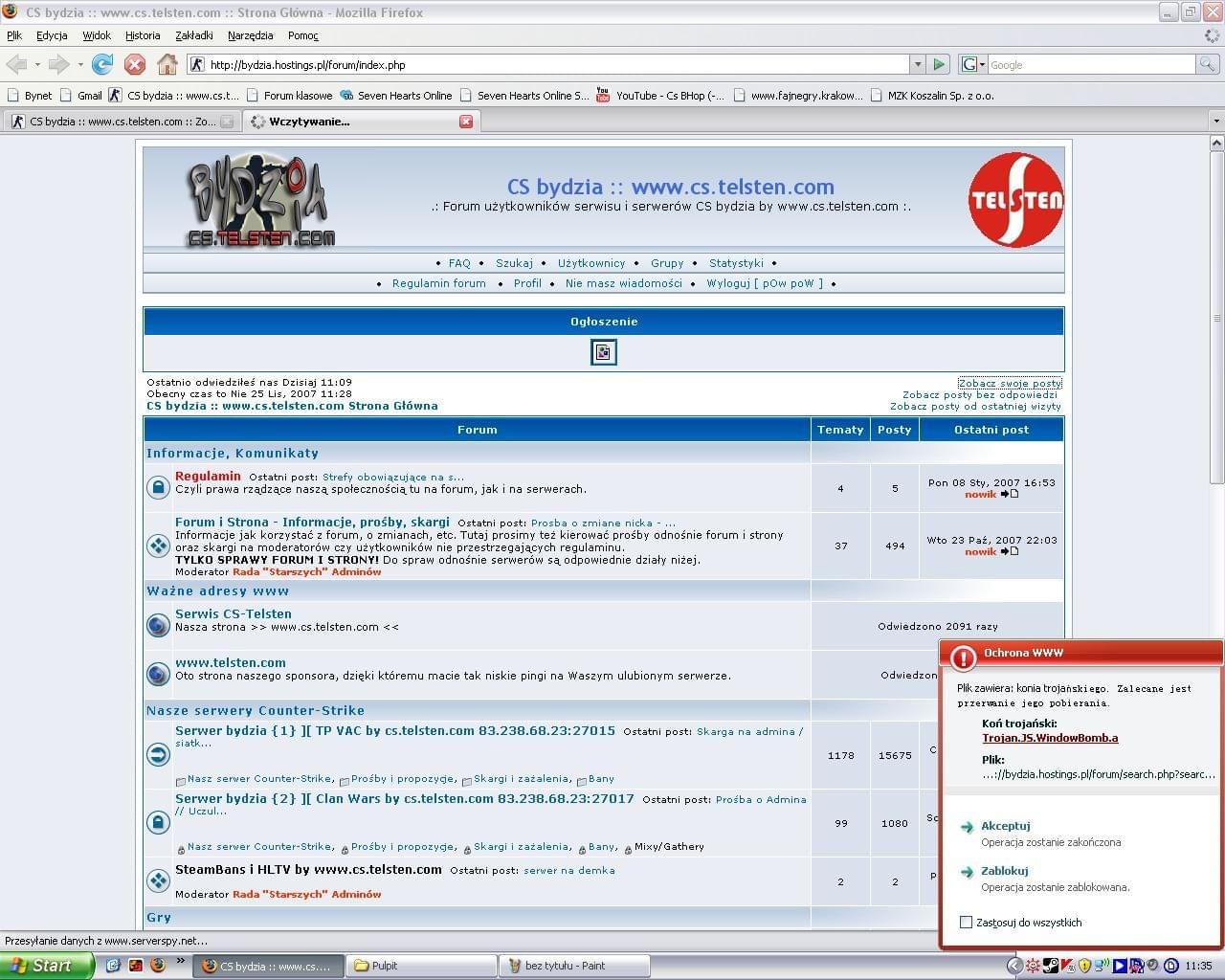This screenshot has height=980, width=1225.
Task: Go back with the left arrow icon
Action: [16, 64]
